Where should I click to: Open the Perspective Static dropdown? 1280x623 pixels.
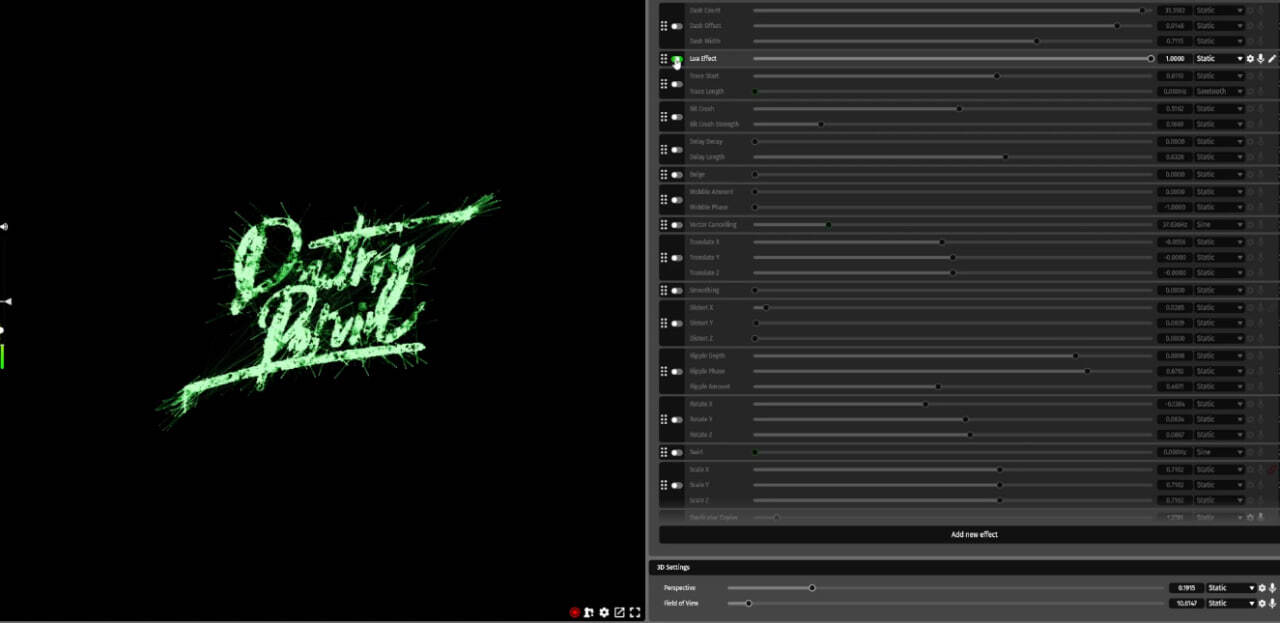[1231, 588]
